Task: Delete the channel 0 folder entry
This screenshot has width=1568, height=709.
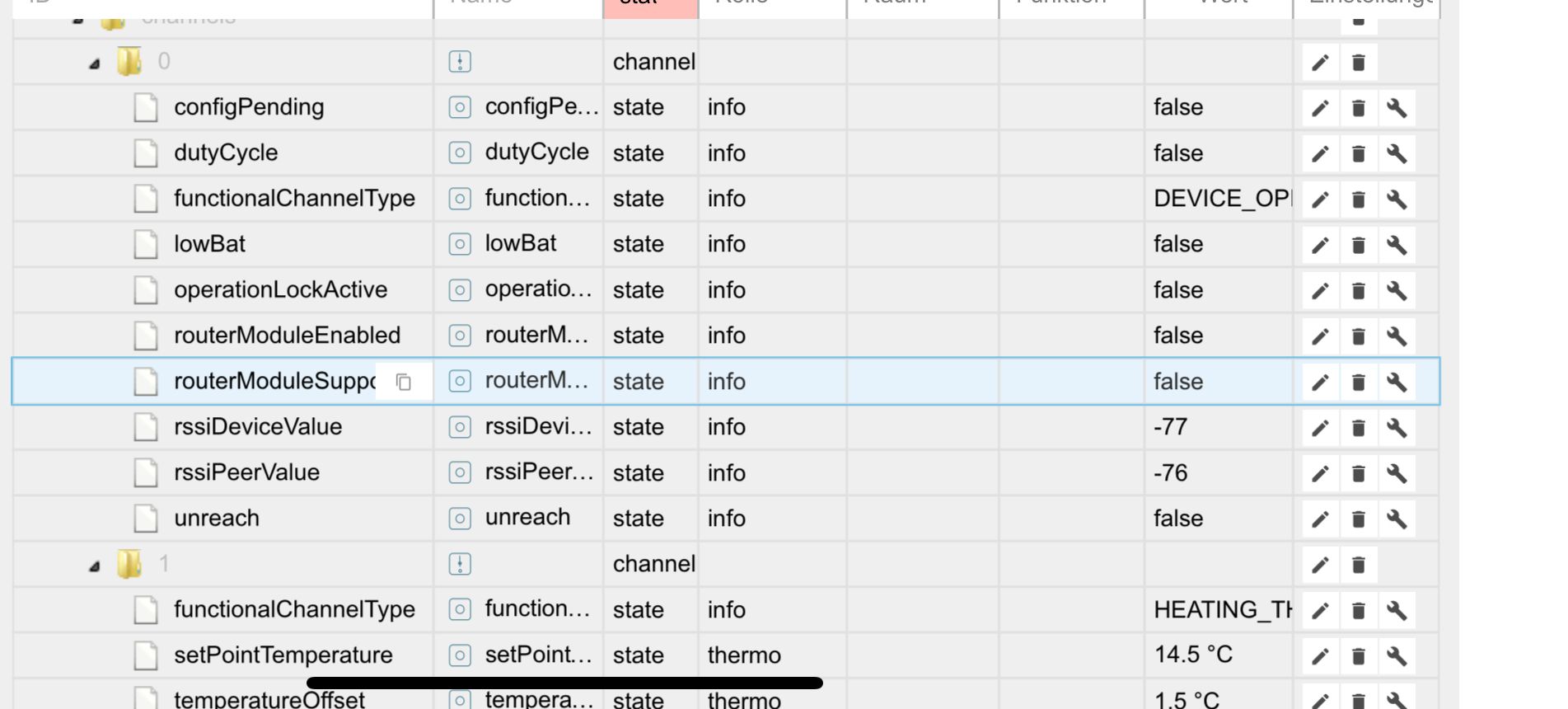Action: [x=1359, y=63]
